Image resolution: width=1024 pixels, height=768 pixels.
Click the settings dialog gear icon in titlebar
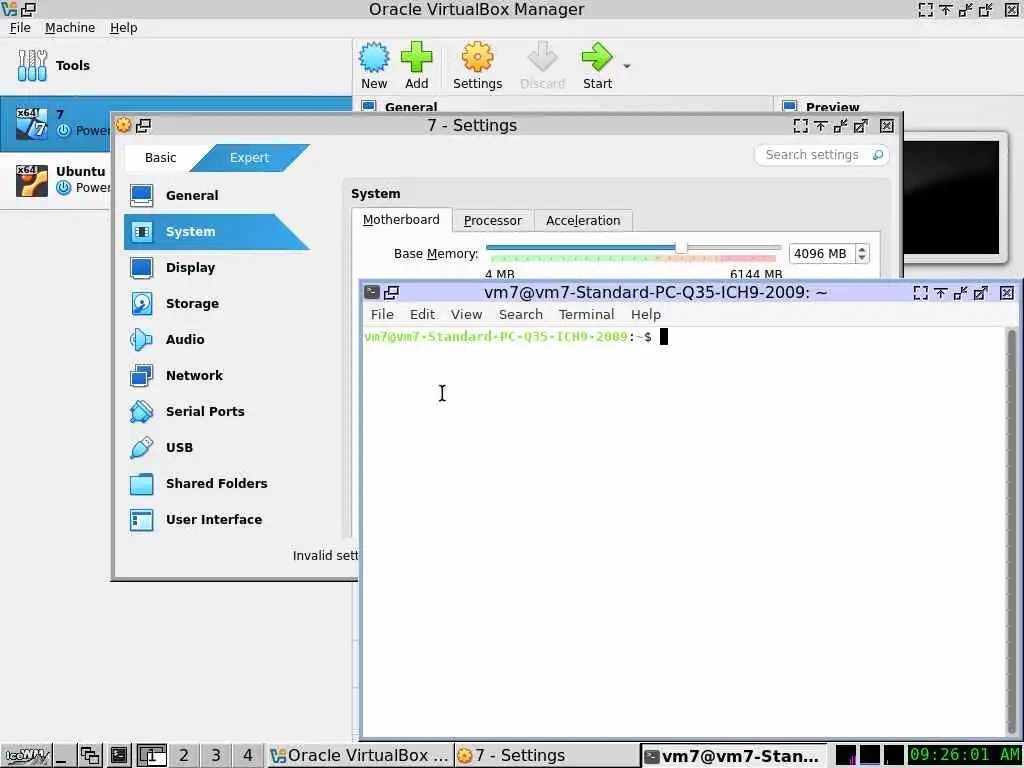[x=123, y=125]
